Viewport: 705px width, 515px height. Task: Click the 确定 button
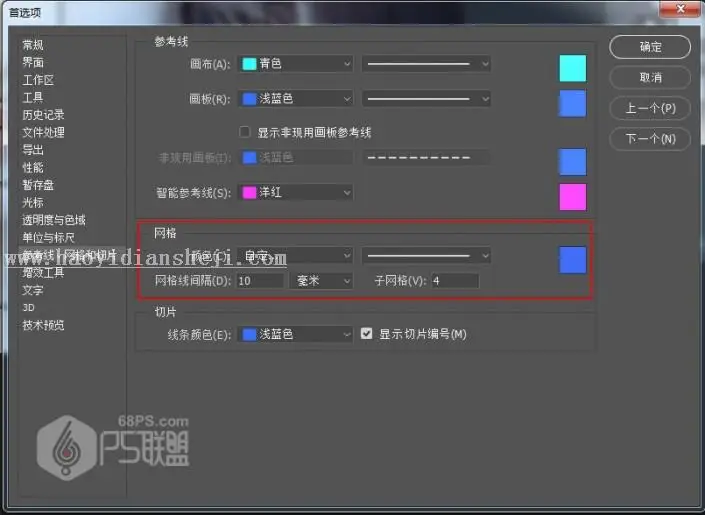coord(650,47)
